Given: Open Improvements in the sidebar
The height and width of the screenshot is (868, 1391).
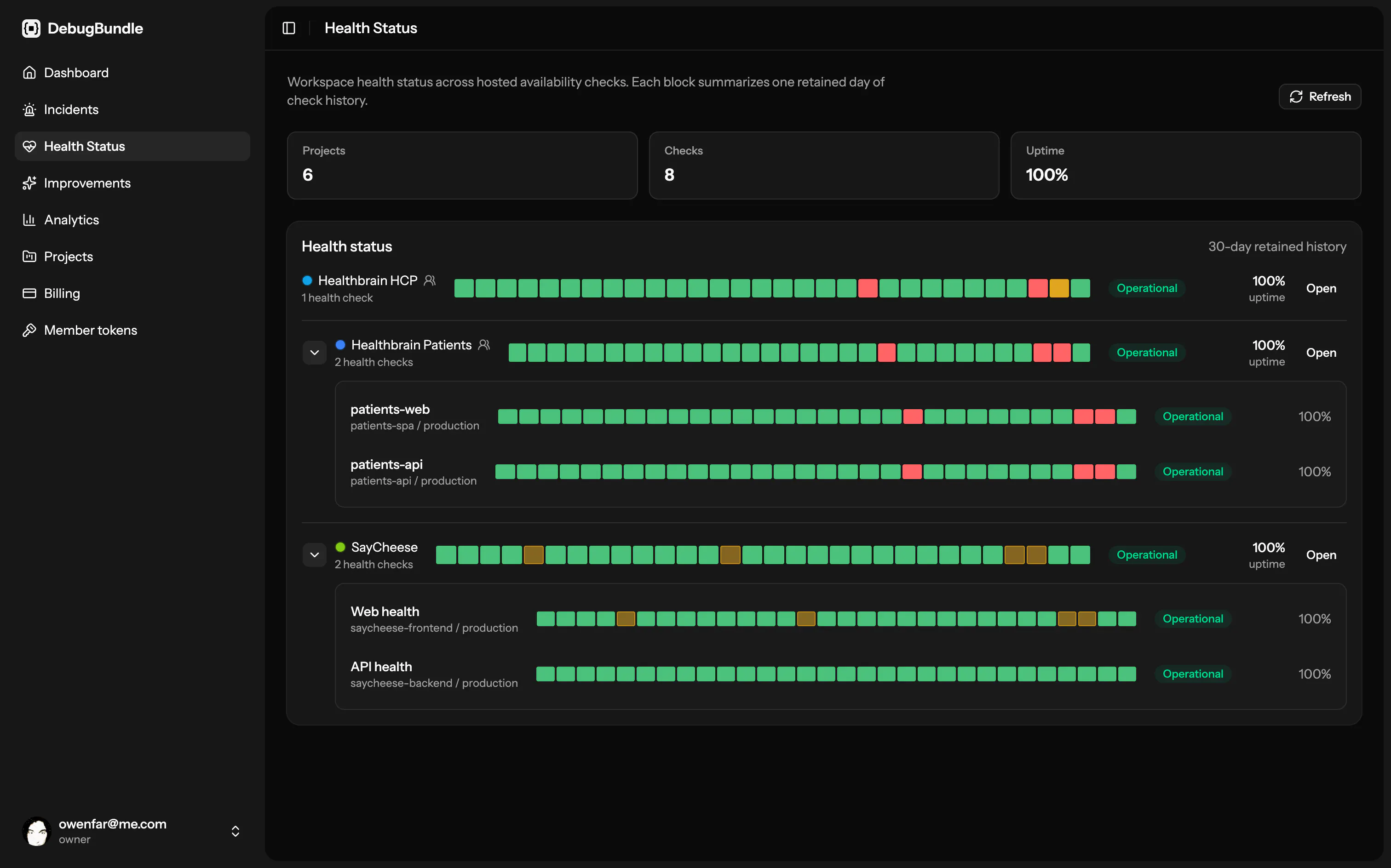Looking at the screenshot, I should click(x=132, y=183).
